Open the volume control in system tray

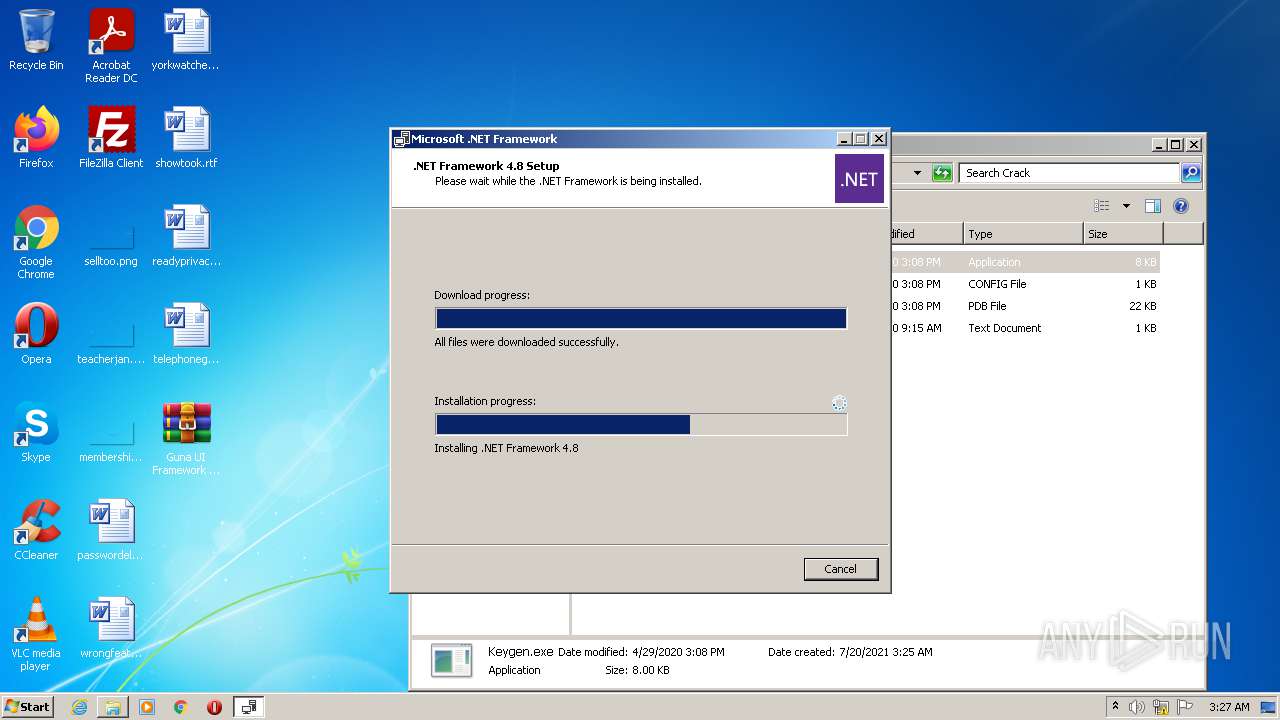pos(1137,707)
